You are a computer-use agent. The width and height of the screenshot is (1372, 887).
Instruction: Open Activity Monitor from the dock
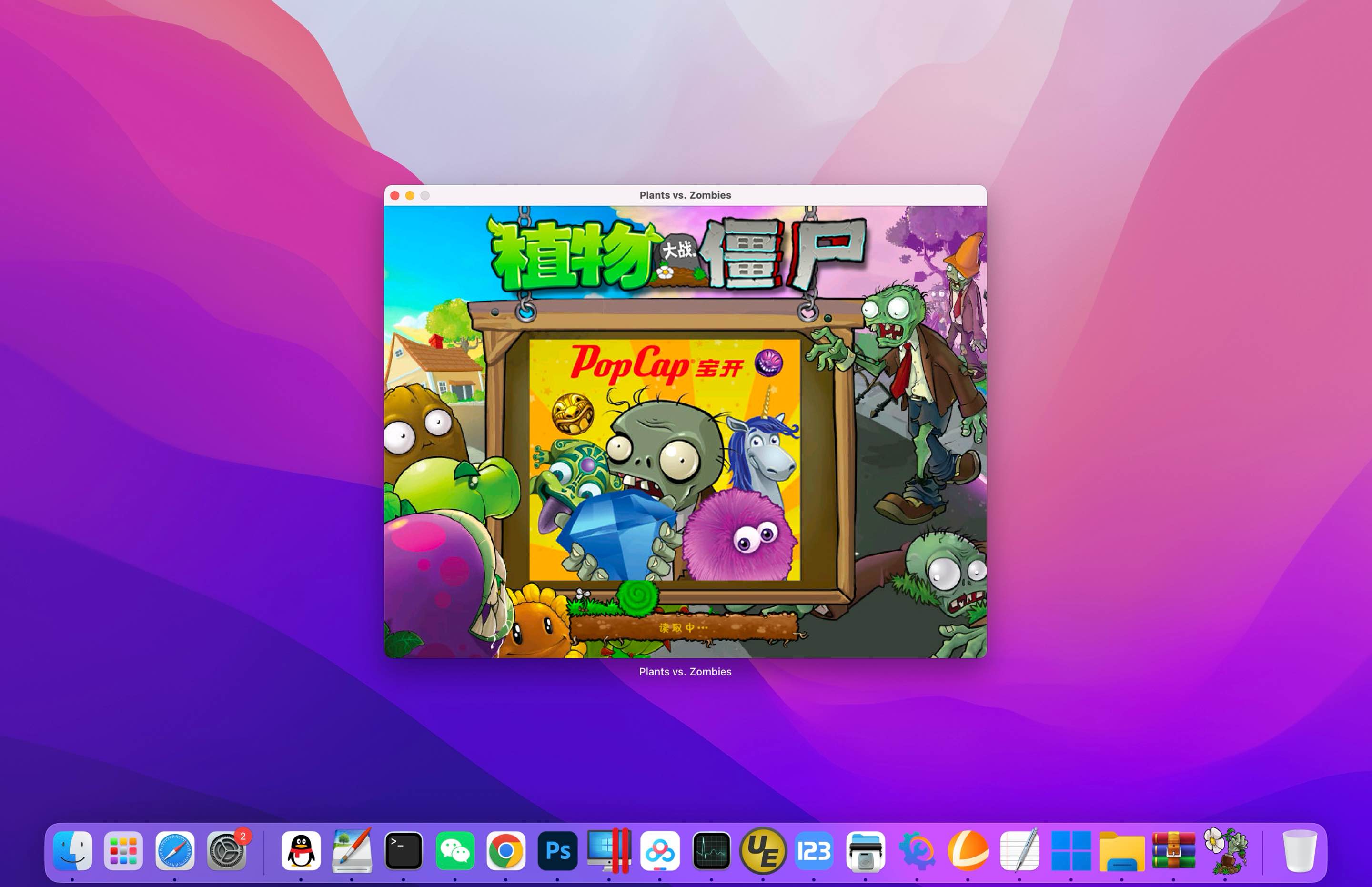711,851
